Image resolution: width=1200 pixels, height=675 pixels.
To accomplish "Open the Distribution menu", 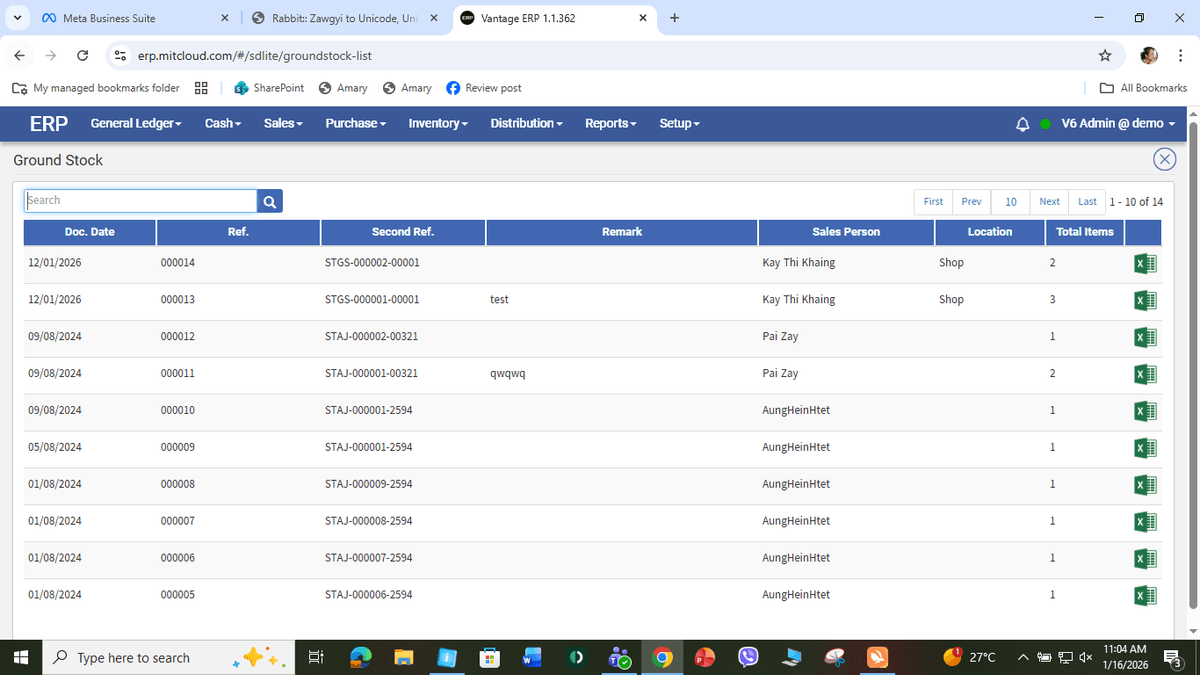I will (x=526, y=123).
